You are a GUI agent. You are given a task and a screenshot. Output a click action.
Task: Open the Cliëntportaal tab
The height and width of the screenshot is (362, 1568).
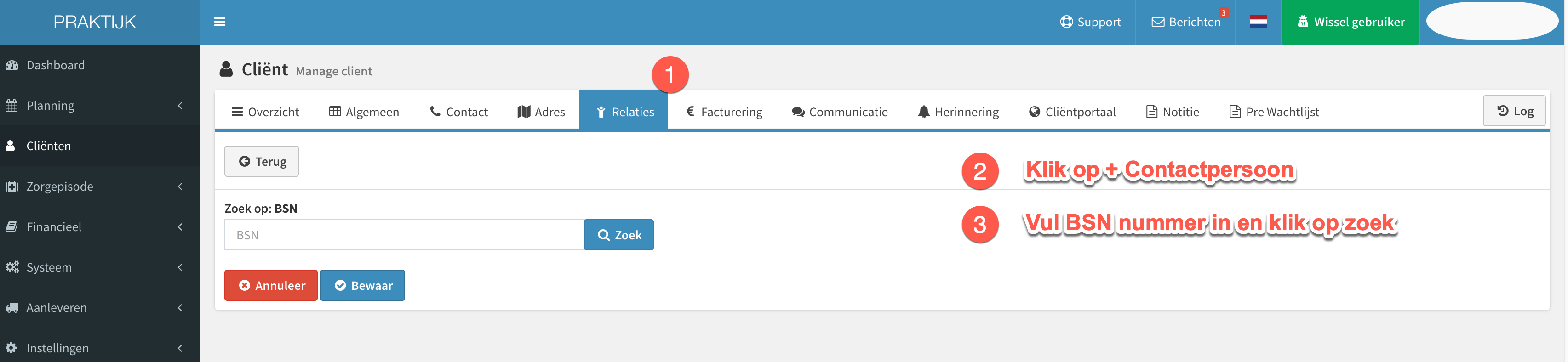point(1072,112)
